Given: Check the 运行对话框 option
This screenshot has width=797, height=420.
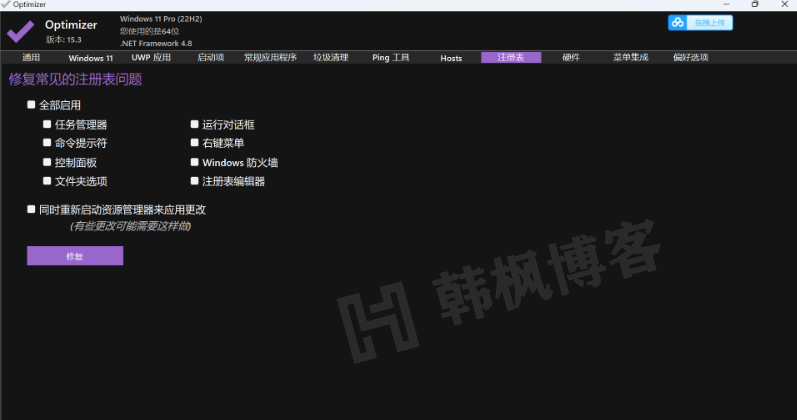Looking at the screenshot, I should (194, 124).
